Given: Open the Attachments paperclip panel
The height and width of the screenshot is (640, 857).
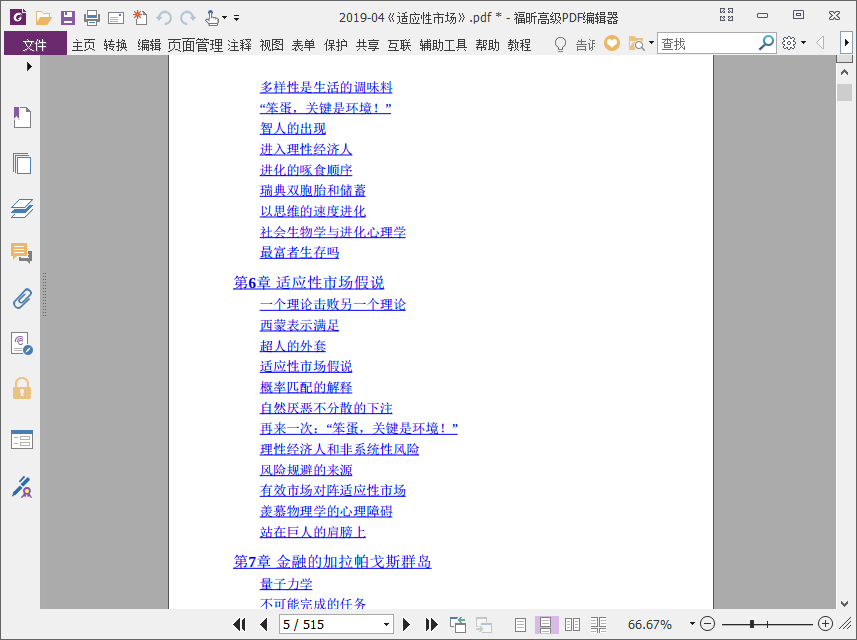Looking at the screenshot, I should click(22, 298).
